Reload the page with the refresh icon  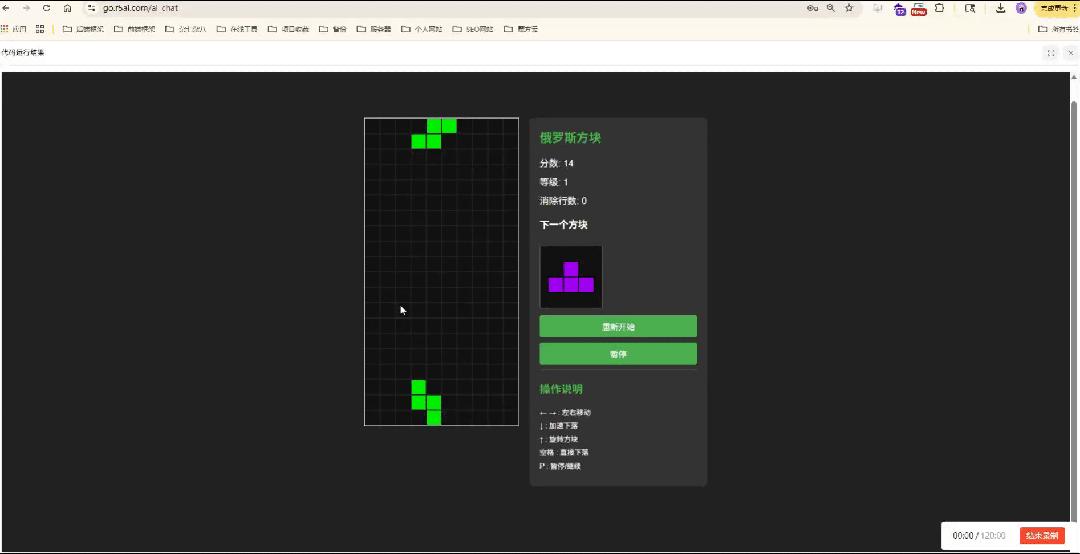47,8
